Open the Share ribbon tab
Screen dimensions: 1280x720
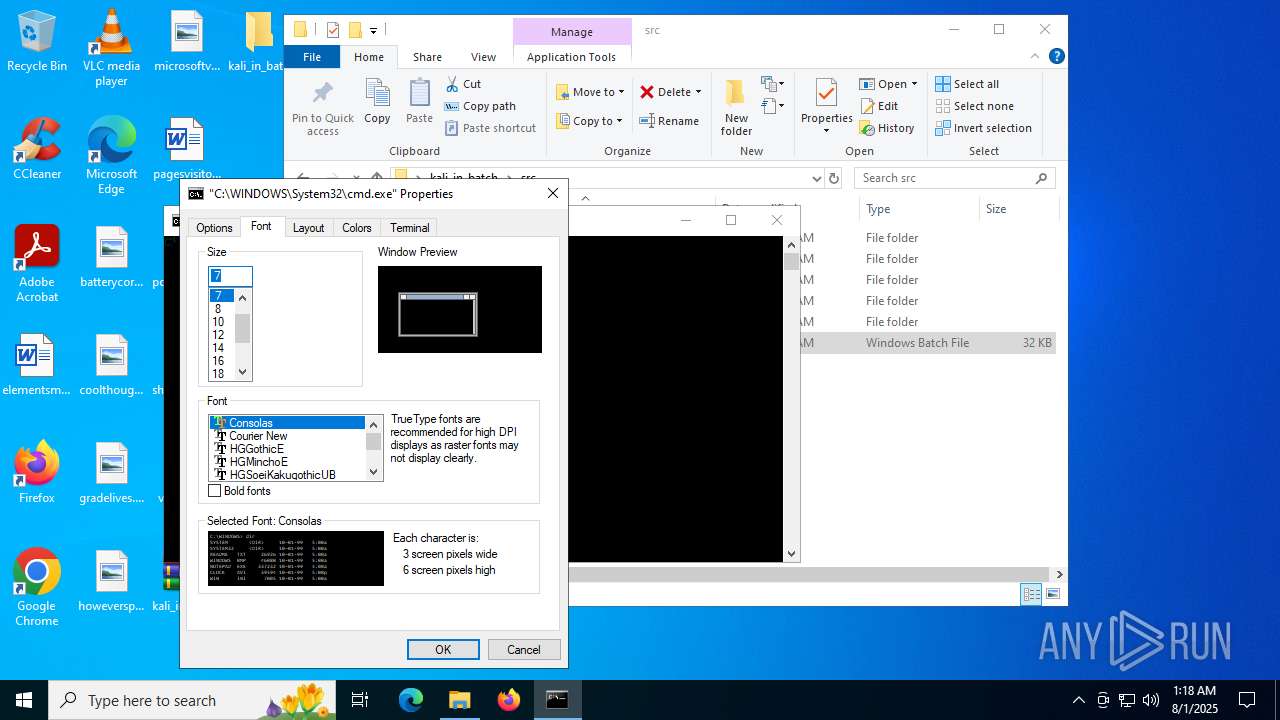(x=427, y=57)
